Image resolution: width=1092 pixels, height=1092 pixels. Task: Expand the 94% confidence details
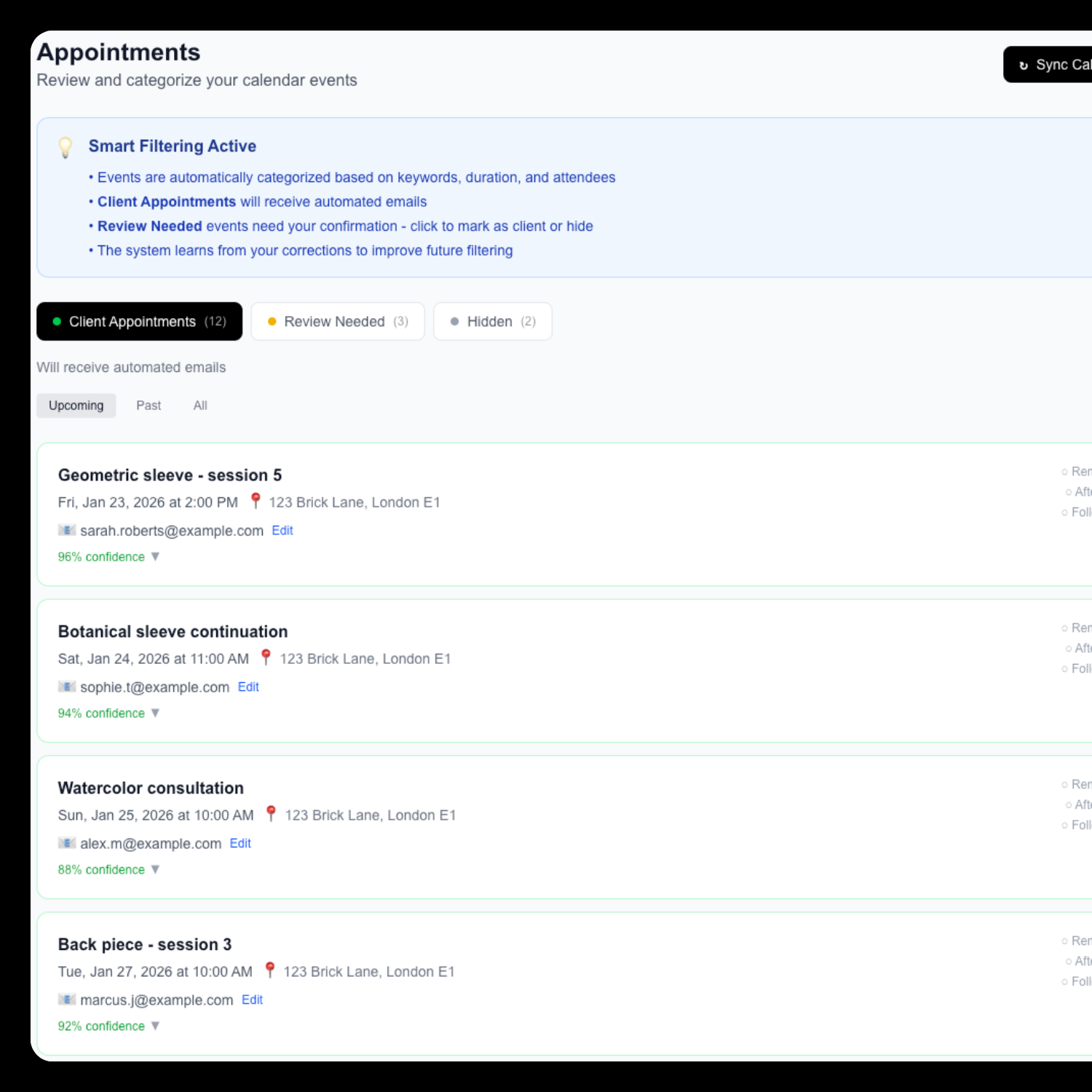155,713
